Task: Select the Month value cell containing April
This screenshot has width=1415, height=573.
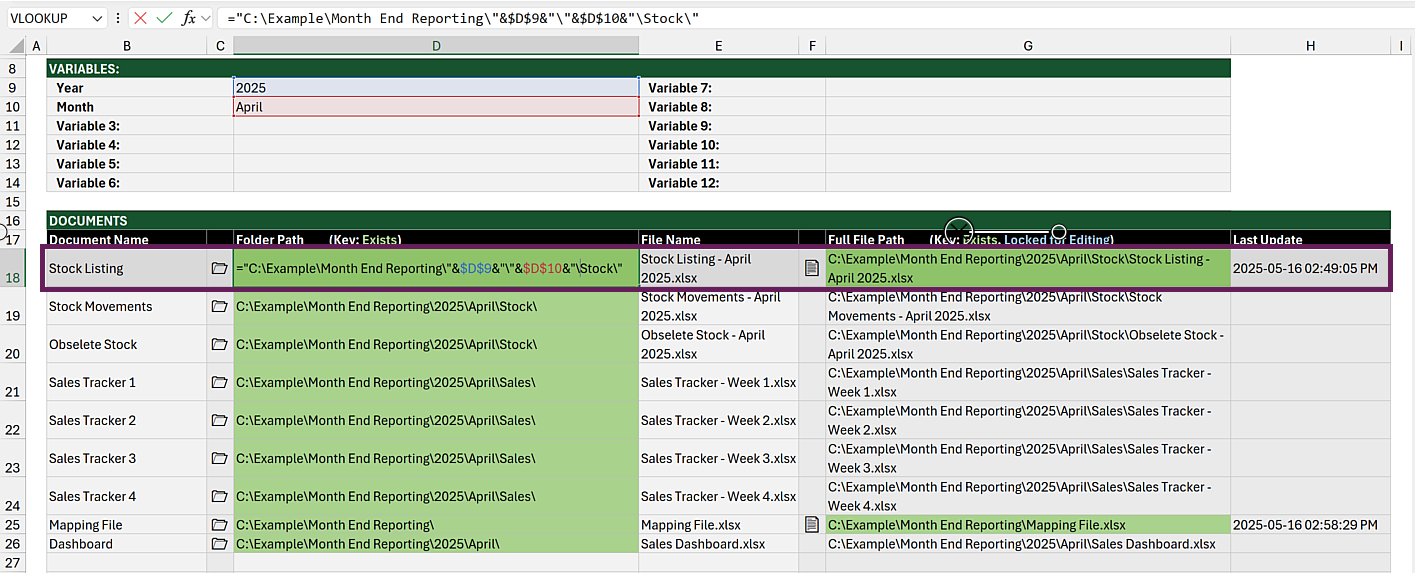Action: coord(436,107)
